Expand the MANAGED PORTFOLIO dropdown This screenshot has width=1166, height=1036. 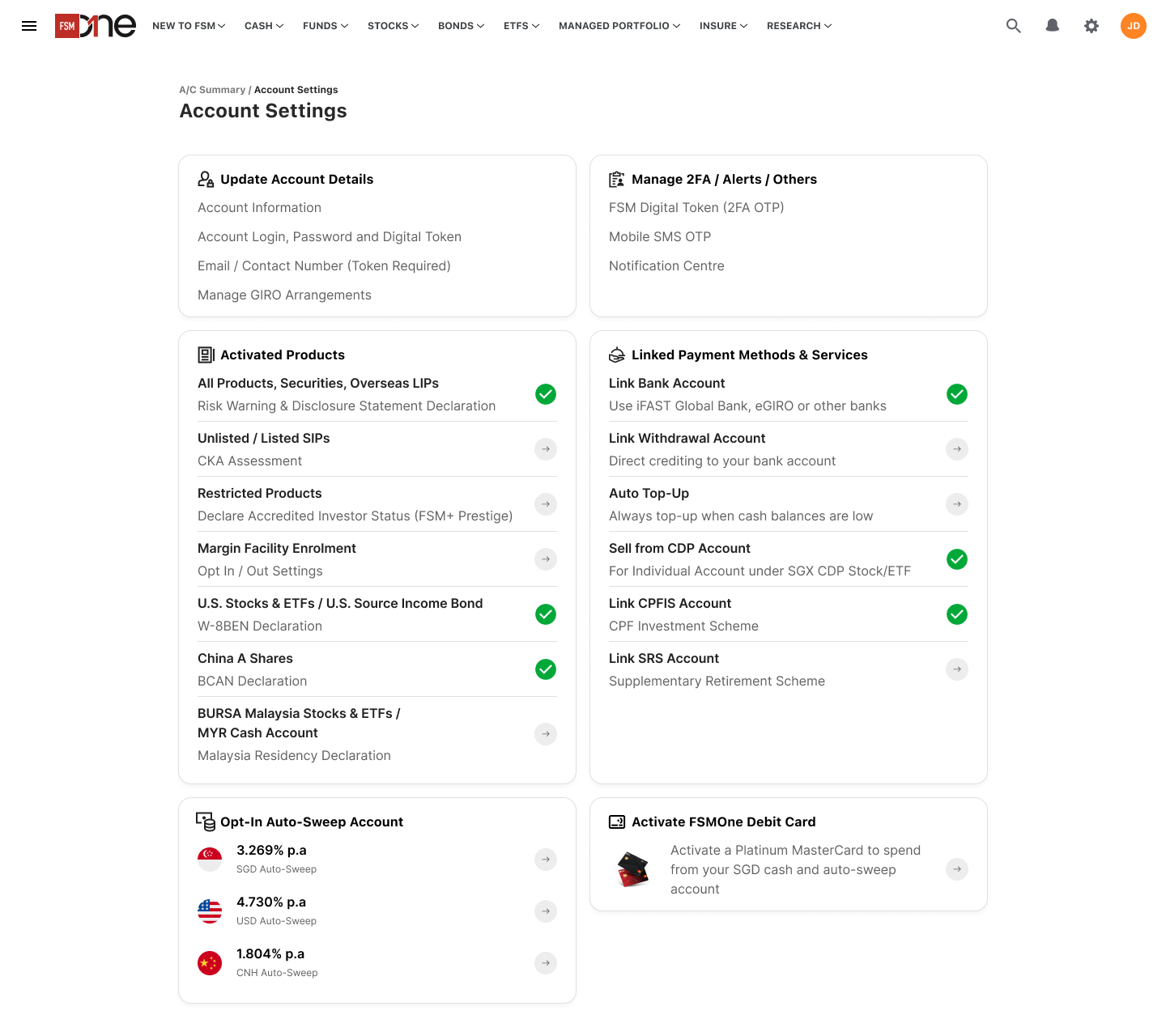tap(619, 26)
